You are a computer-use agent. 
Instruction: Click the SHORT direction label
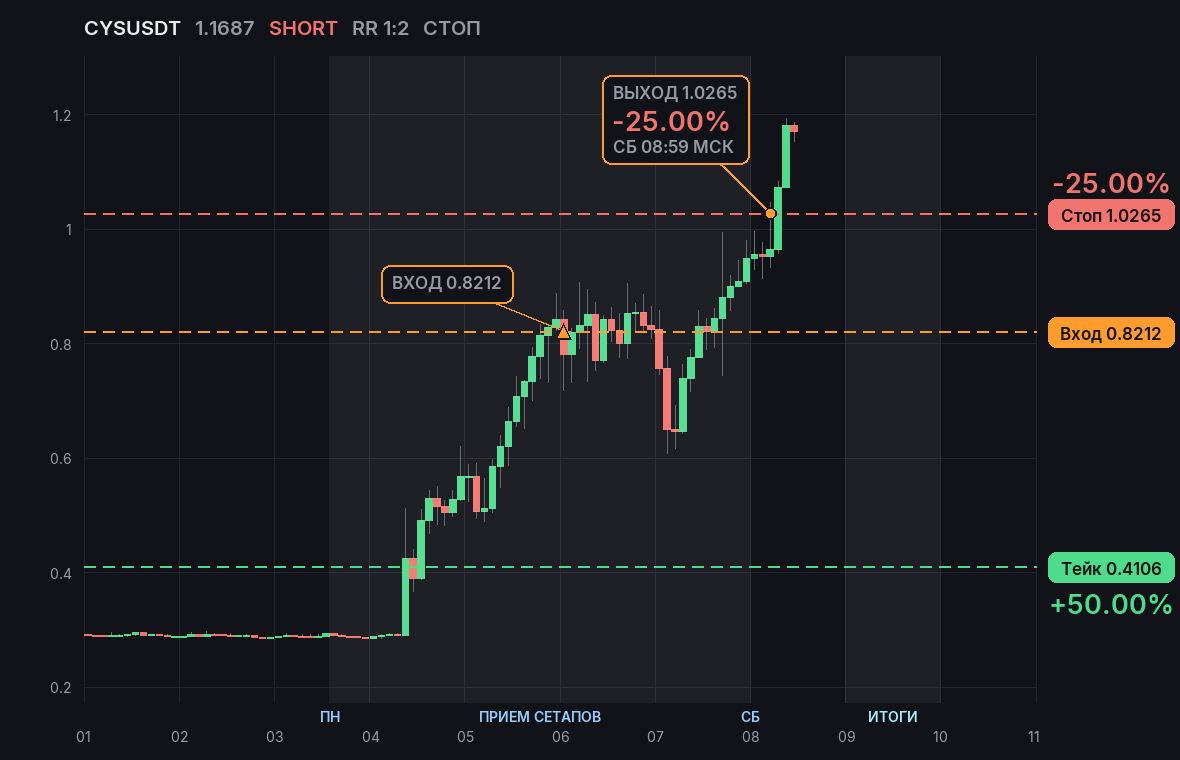(303, 29)
